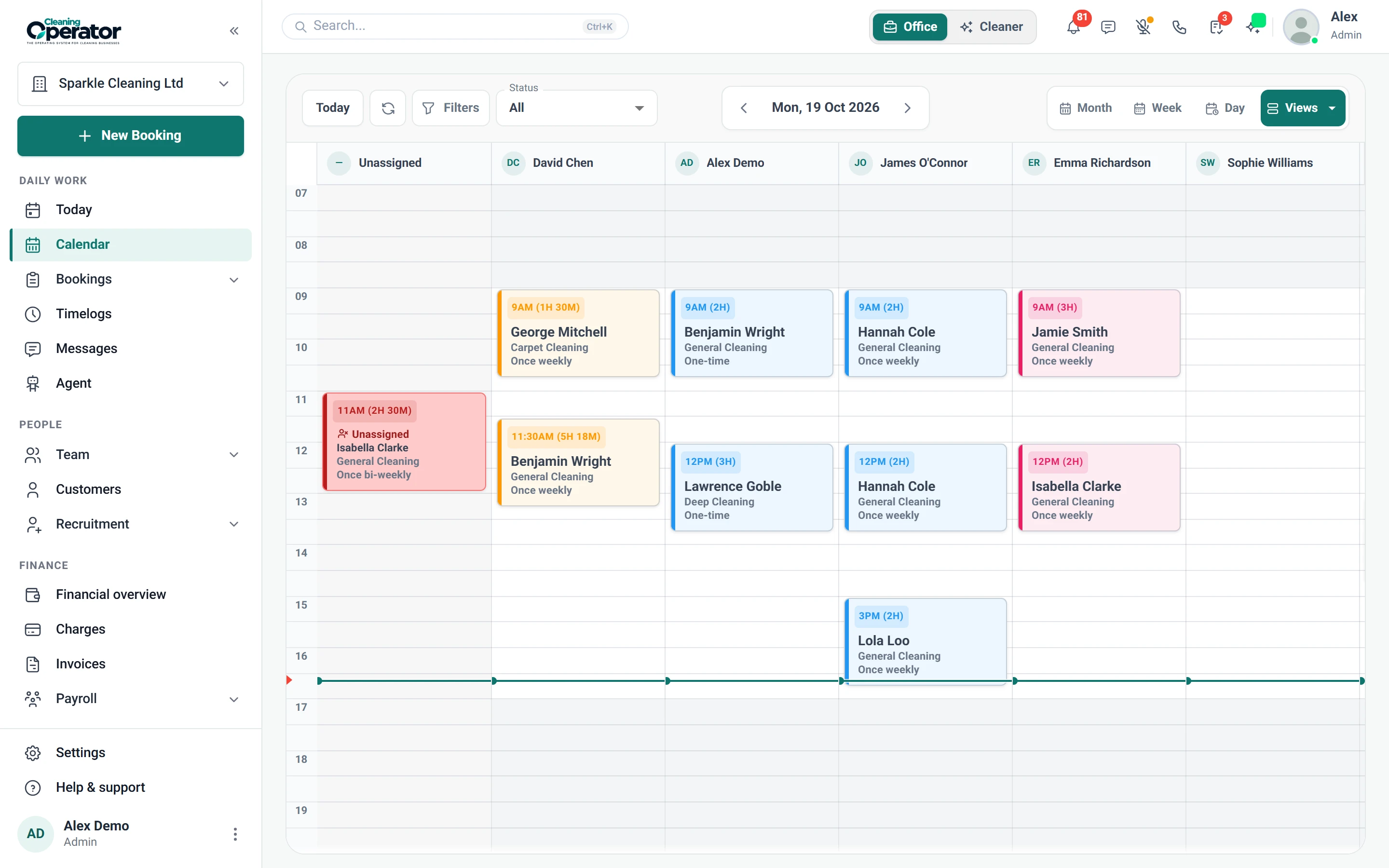
Task: Click the search input field
Action: (455, 27)
